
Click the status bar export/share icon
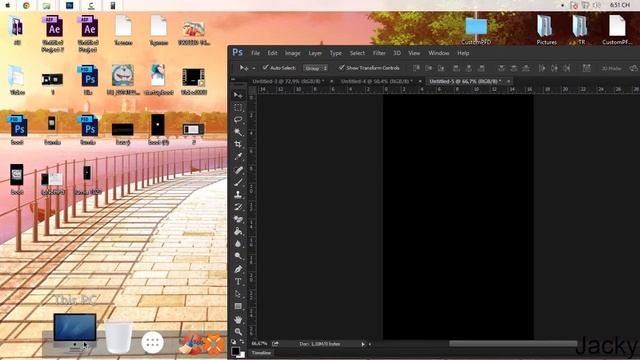point(276,344)
